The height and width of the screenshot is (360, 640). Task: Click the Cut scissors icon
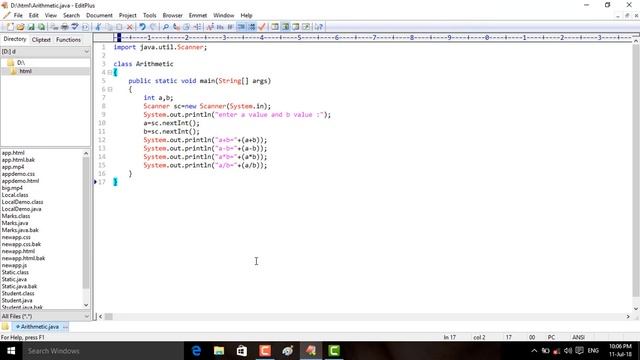pyautogui.click(x=98, y=27)
